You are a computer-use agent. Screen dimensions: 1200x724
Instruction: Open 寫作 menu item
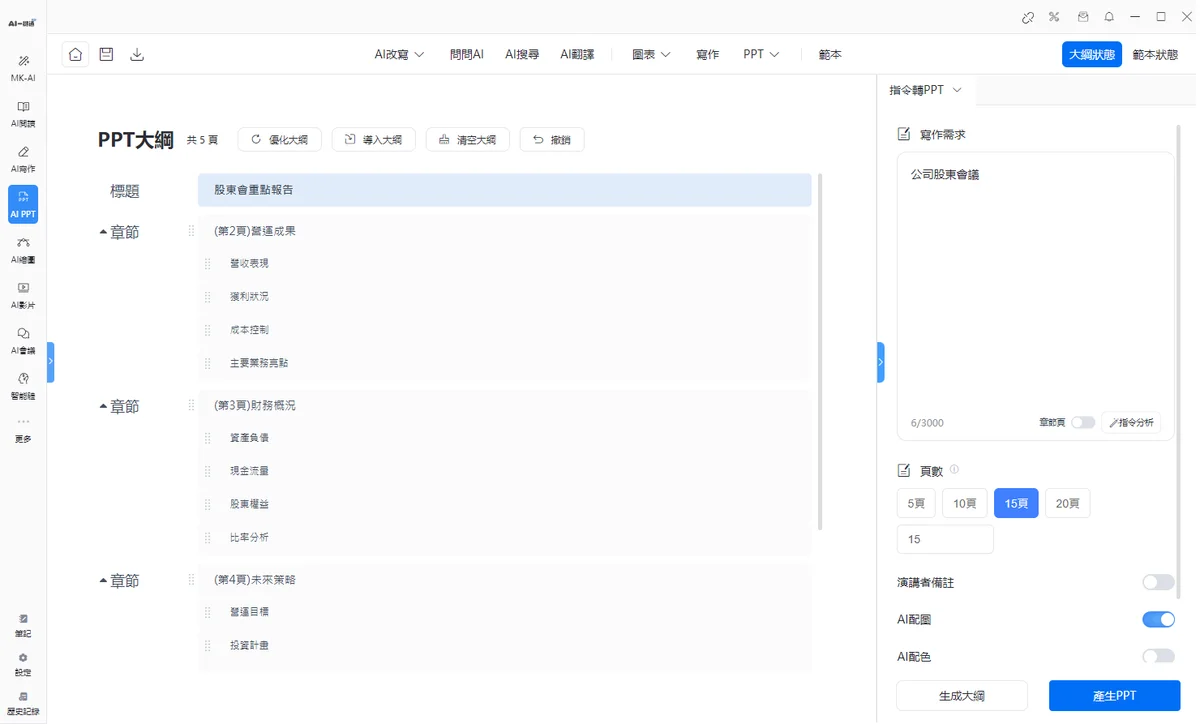pos(707,54)
